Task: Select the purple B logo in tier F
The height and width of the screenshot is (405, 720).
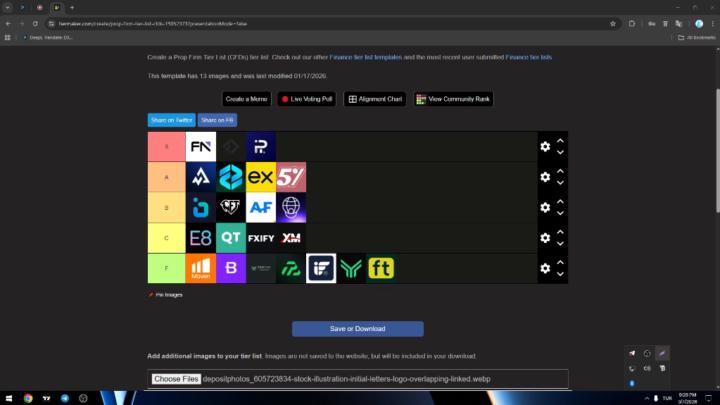Action: tap(231, 268)
